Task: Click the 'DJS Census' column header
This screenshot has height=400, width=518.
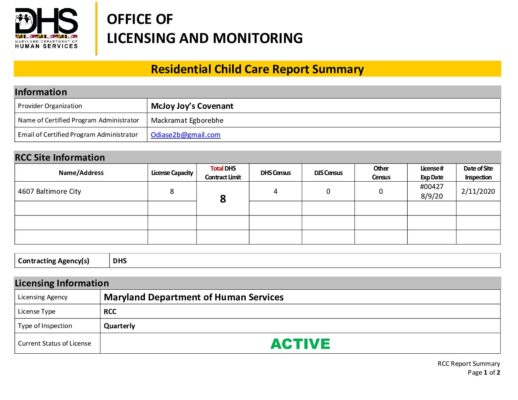Action: (x=328, y=173)
